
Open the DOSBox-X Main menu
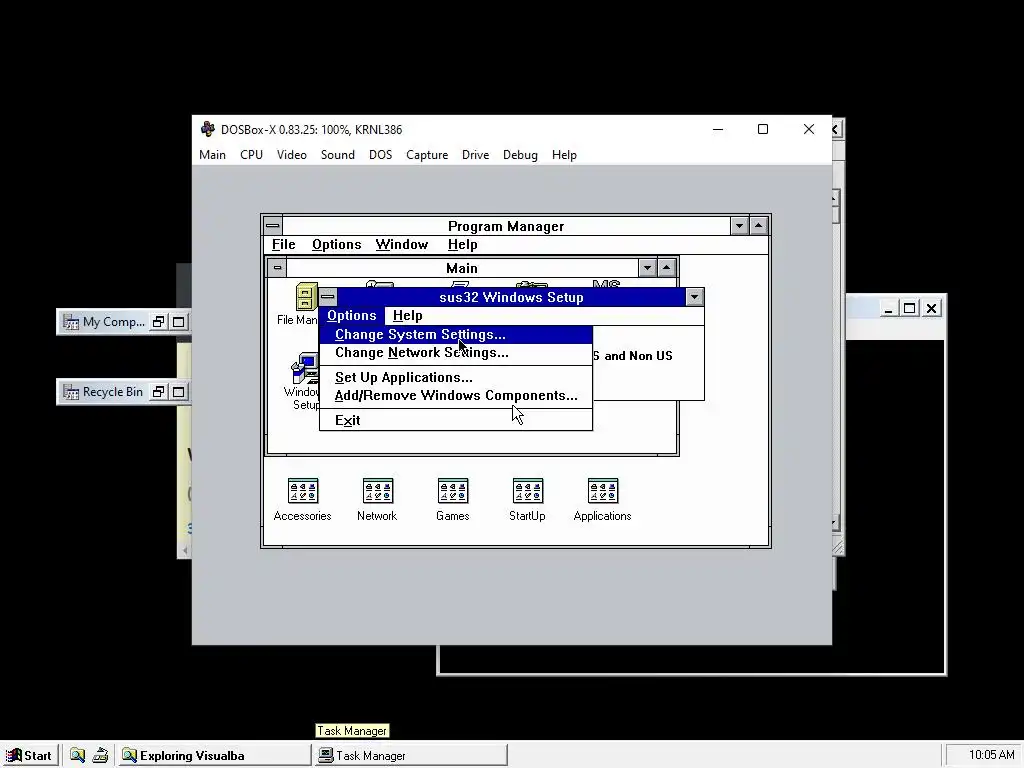[x=212, y=155]
